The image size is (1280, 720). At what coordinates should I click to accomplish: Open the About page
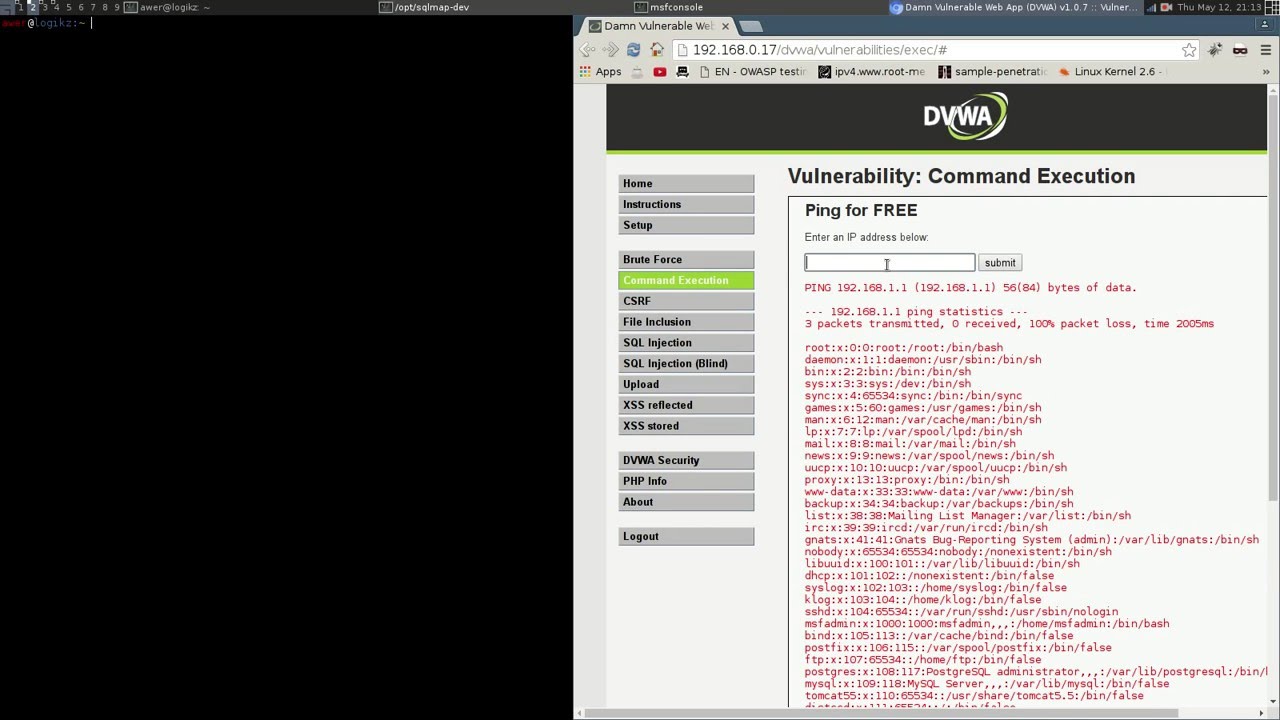pyautogui.click(x=686, y=502)
